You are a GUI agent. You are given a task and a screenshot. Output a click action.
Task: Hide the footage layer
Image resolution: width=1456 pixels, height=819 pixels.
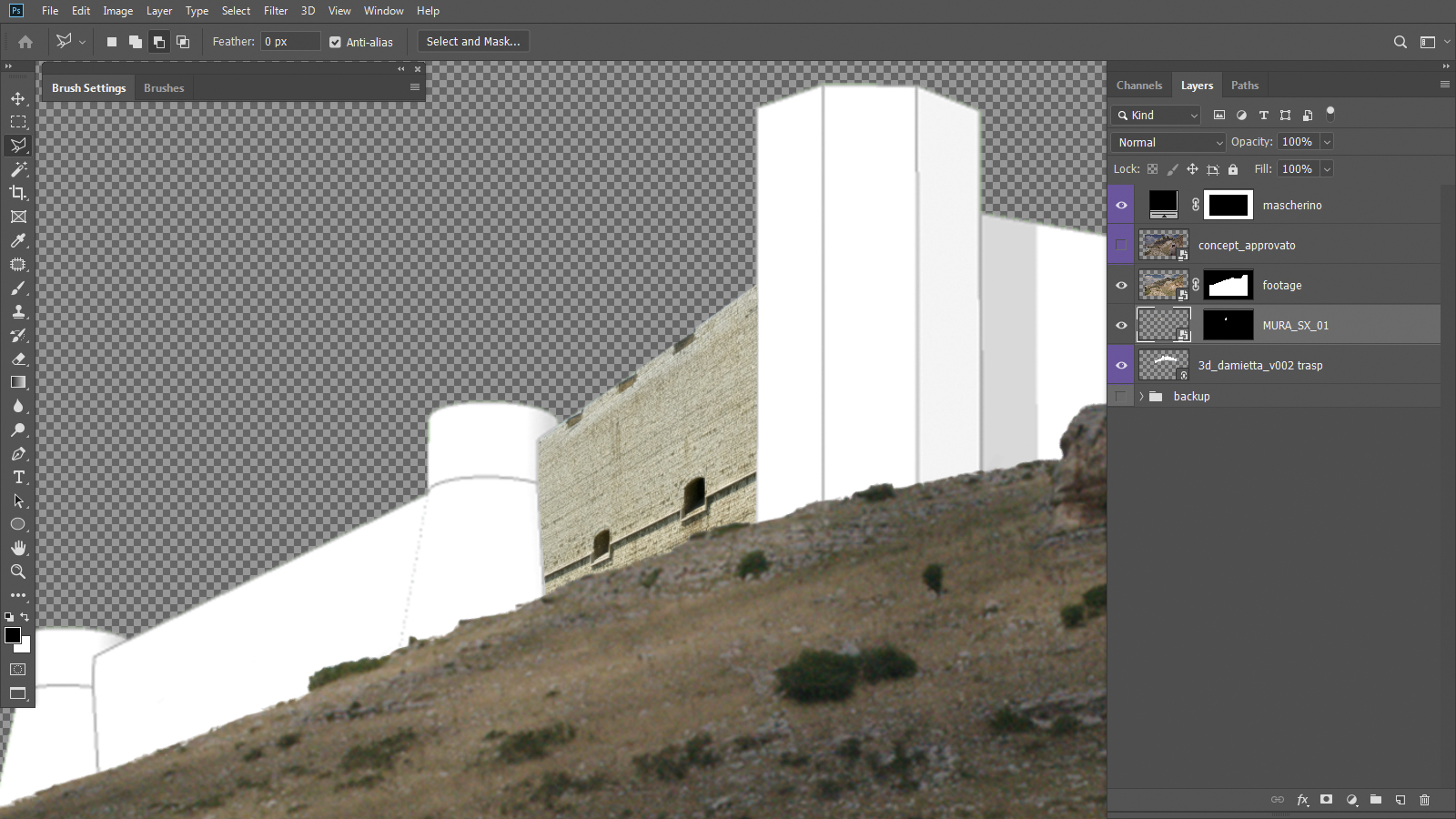1121,286
